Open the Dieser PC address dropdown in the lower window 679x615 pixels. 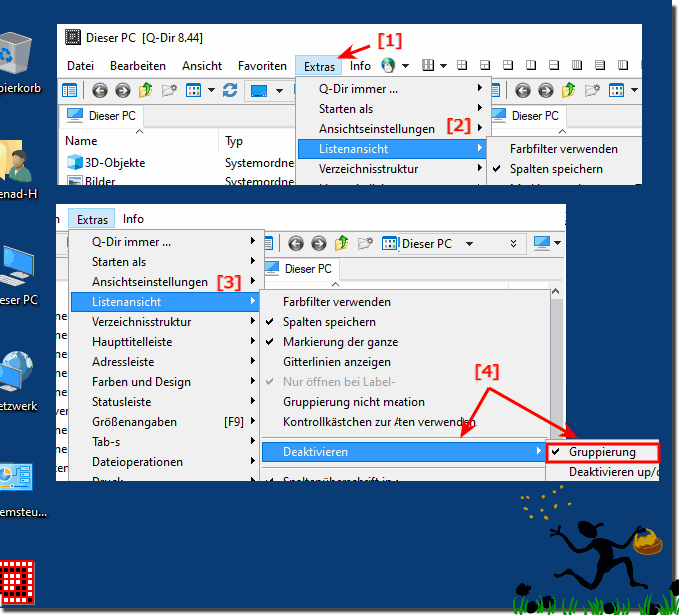pyautogui.click(x=469, y=244)
